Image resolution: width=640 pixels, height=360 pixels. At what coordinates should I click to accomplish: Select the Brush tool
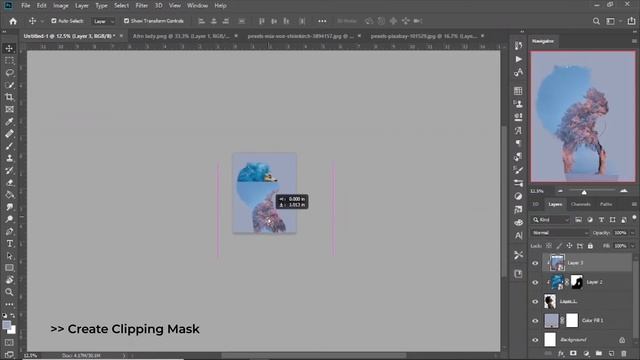[9, 146]
